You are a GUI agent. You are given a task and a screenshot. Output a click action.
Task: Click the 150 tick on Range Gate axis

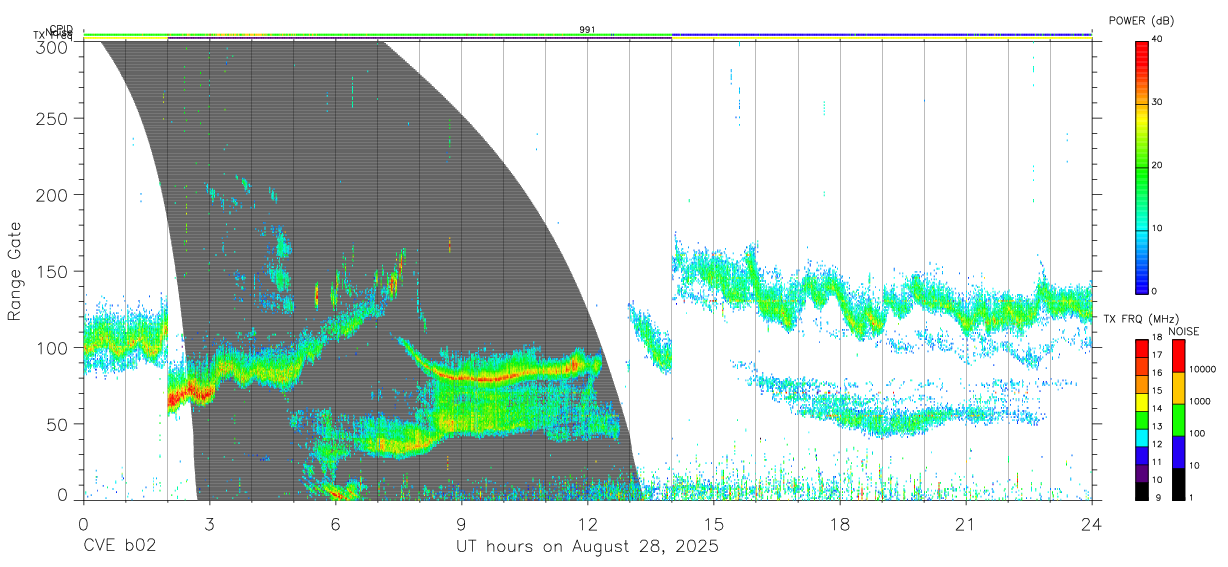53,271
